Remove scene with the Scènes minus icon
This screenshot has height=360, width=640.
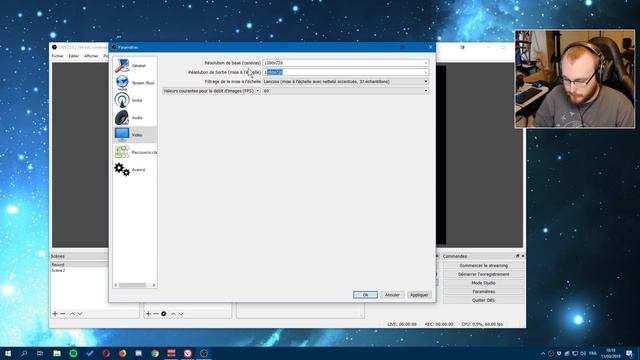point(62,313)
